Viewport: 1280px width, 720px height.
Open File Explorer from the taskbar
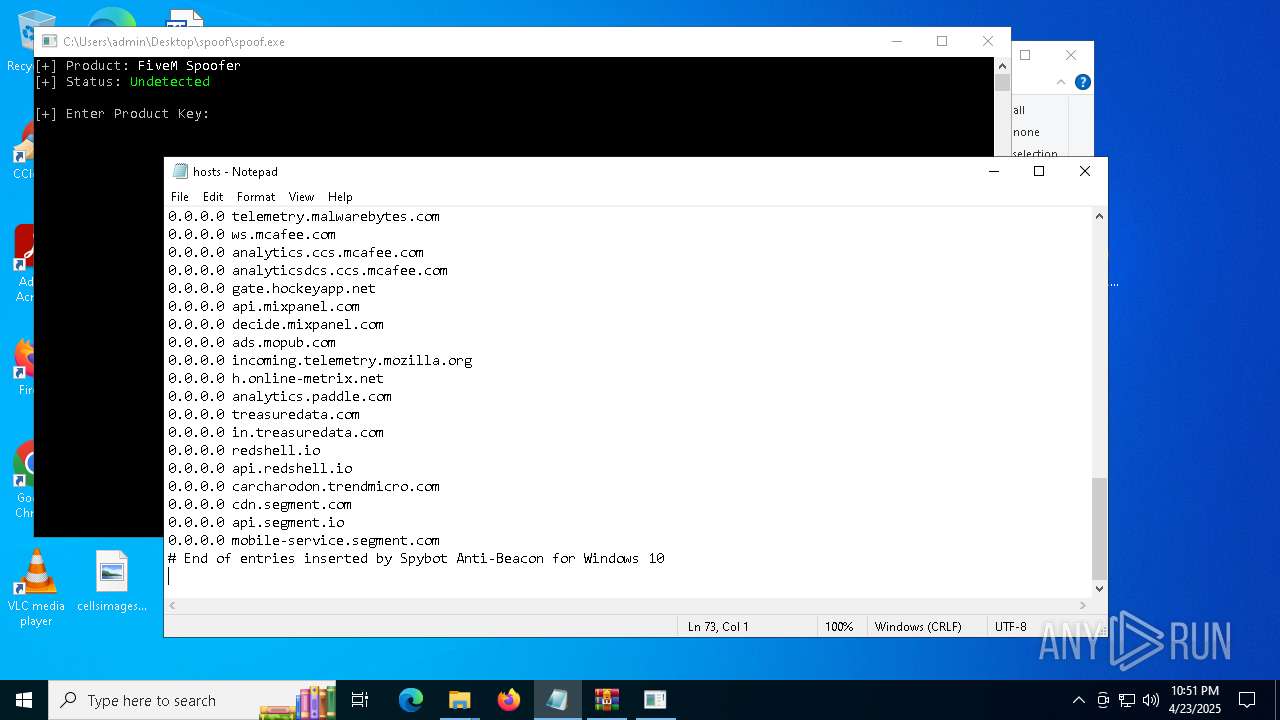click(x=460, y=700)
